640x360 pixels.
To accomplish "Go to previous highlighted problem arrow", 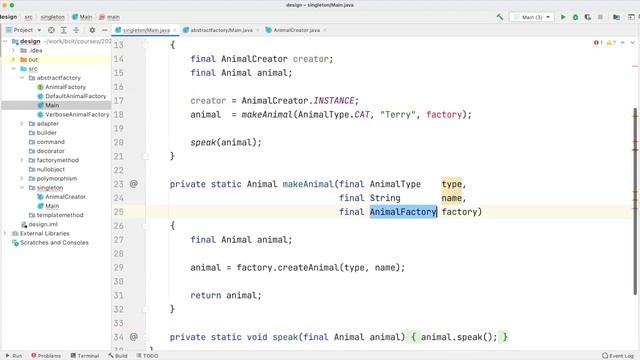I will click(623, 42).
